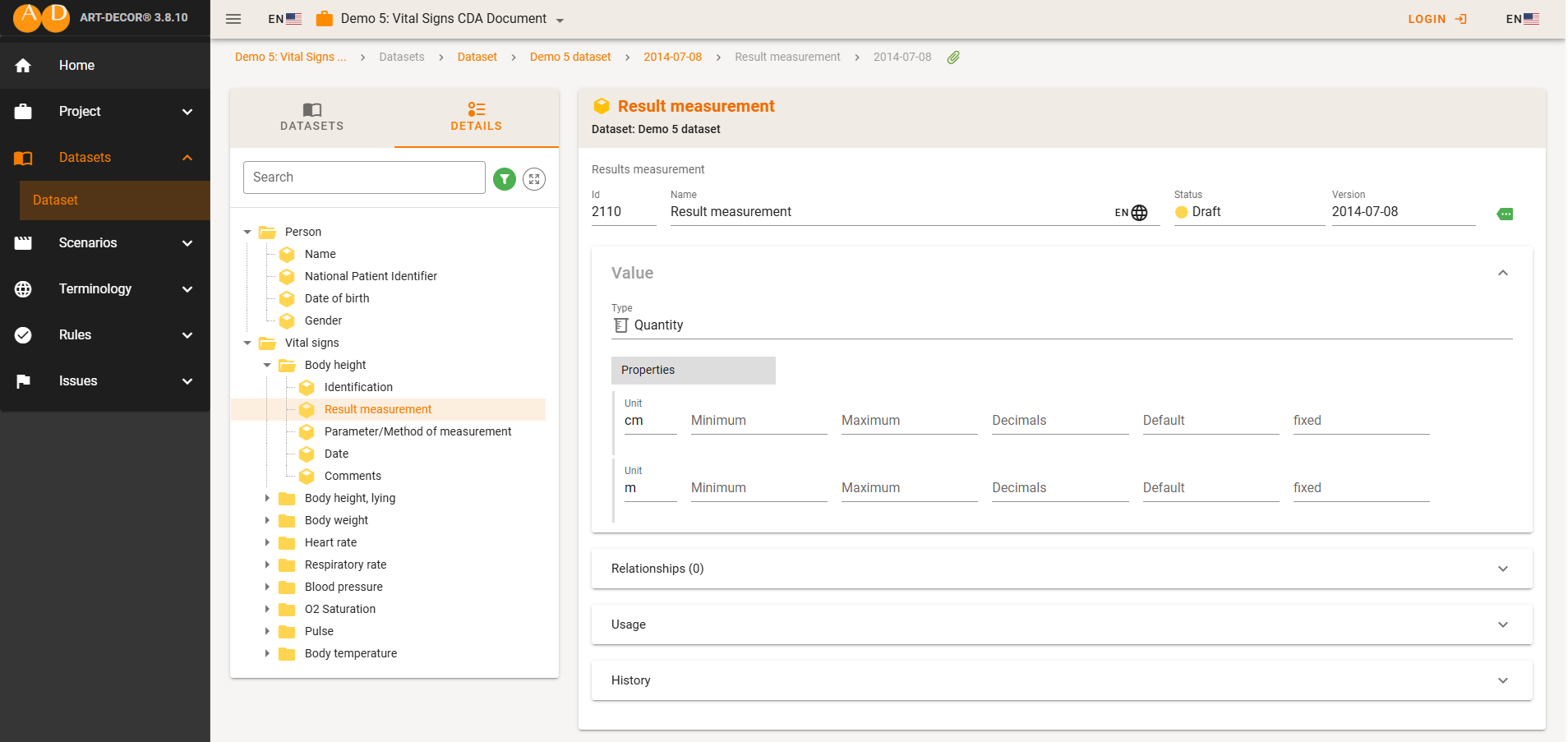Click the US flag next to EN top right
This screenshot has width=1568, height=742.
pos(1531,19)
